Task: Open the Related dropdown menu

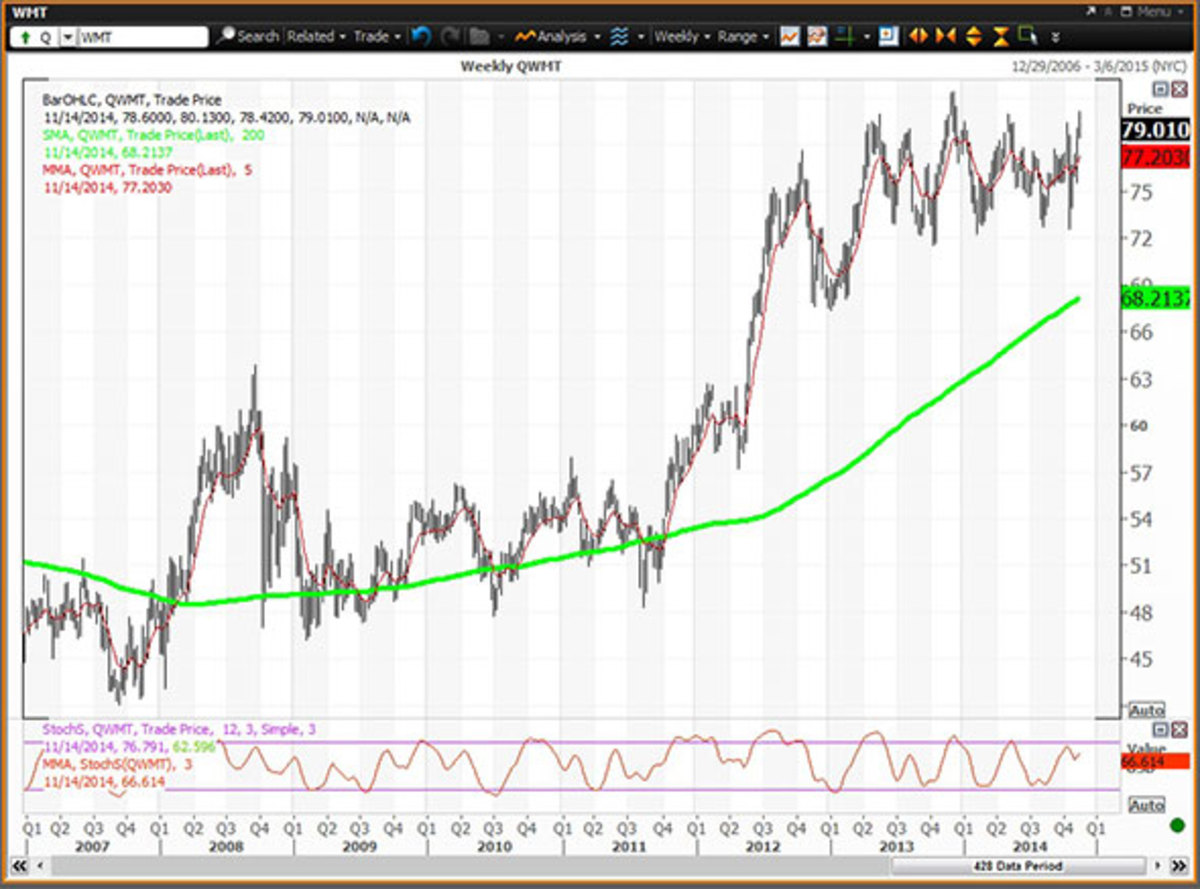Action: click(x=316, y=37)
